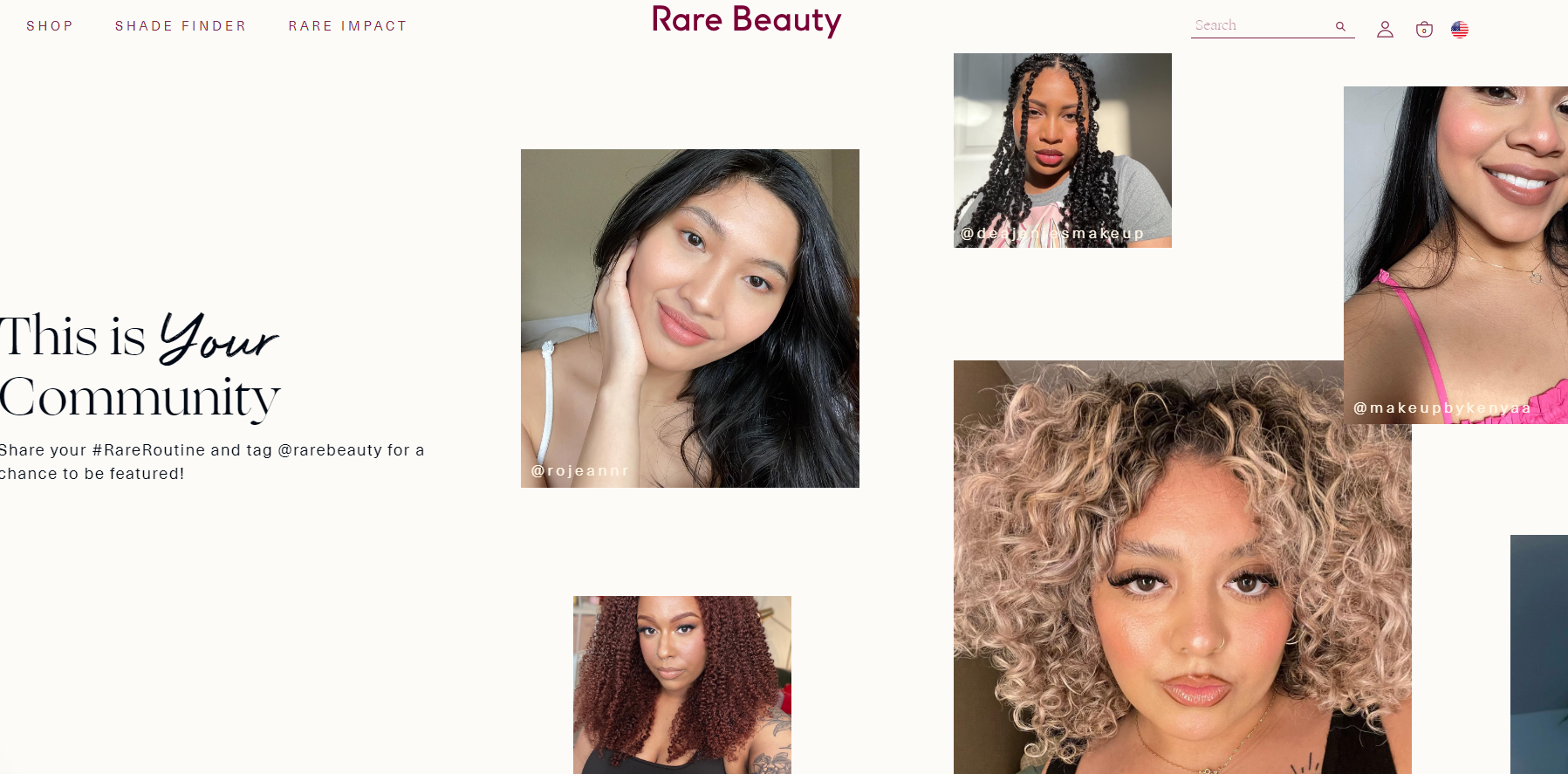Viewport: 1568px width, 774px height.
Task: Open the SHADE FINDER menu item
Action: point(181,26)
